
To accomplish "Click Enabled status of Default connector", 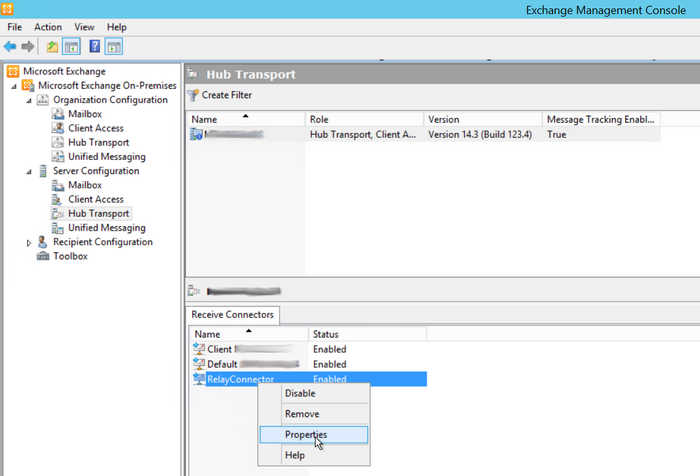I will [x=329, y=364].
